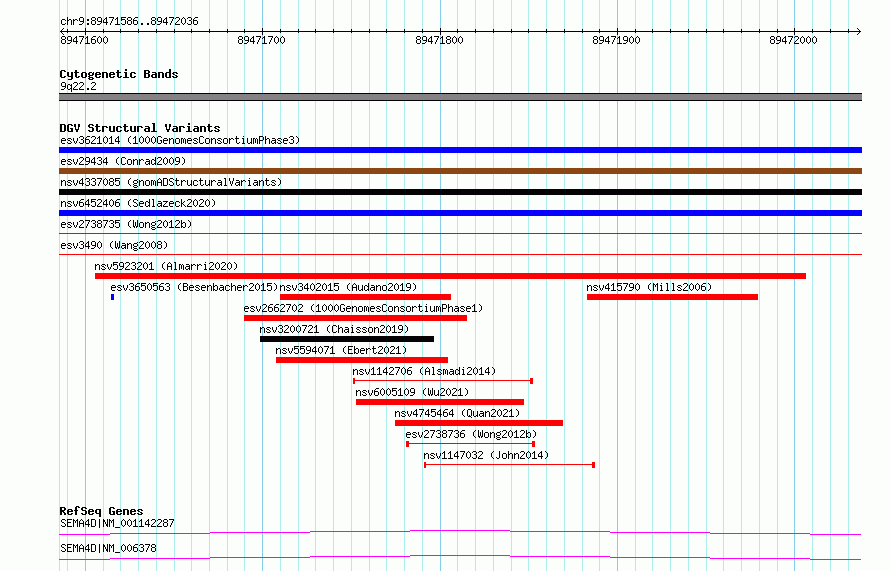Click the chr9:89471586..89472036 region text
This screenshot has height=571, width=890.
[129, 22]
